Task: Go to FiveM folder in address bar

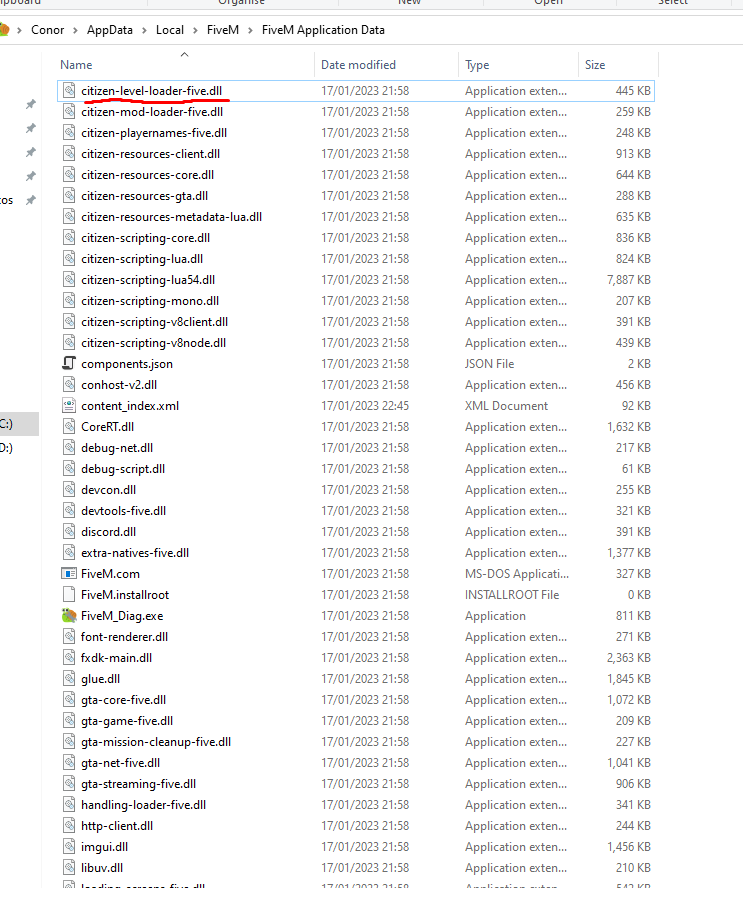Action: pos(222,30)
